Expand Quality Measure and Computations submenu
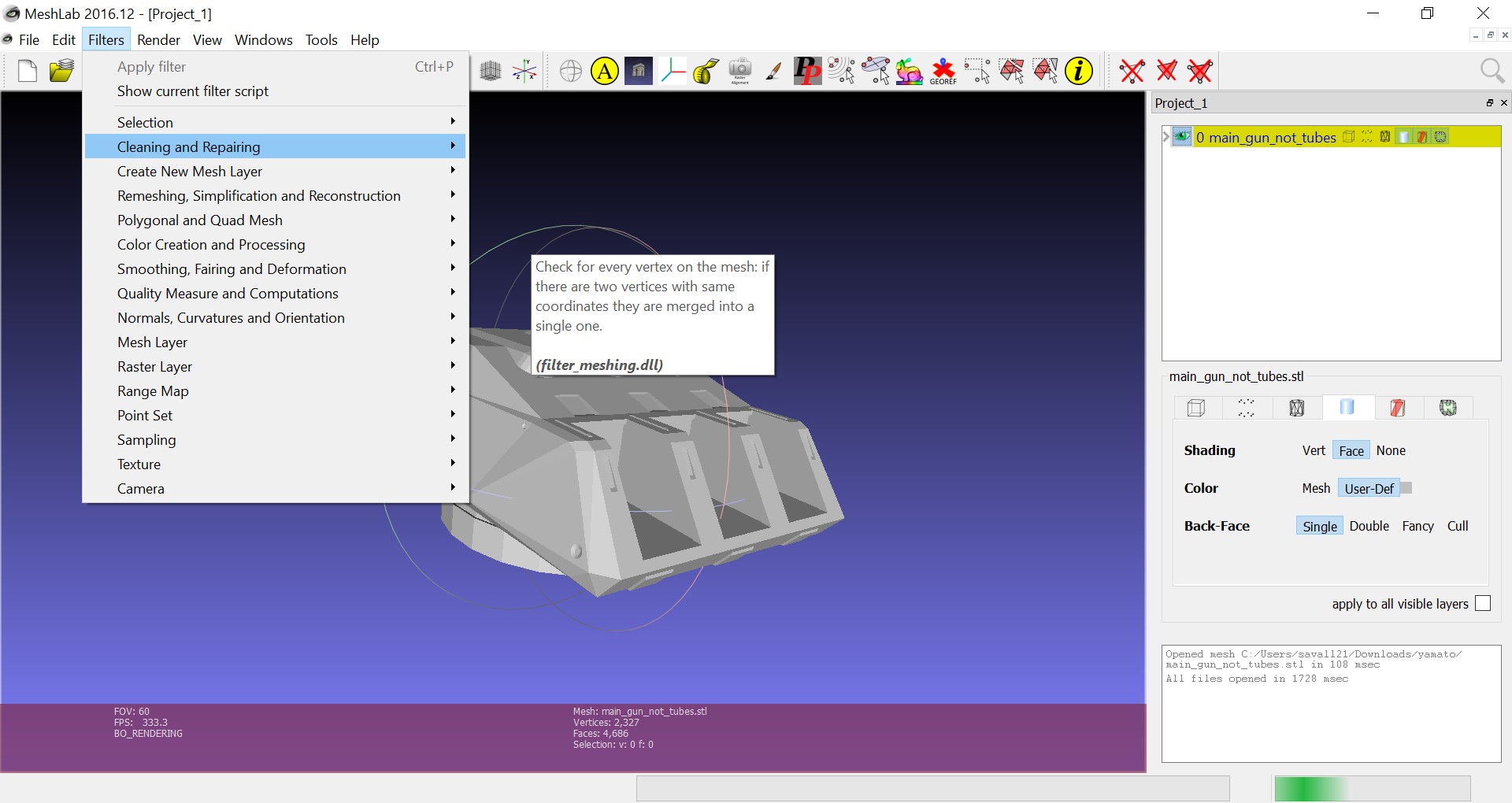The image size is (1512, 803). click(275, 293)
